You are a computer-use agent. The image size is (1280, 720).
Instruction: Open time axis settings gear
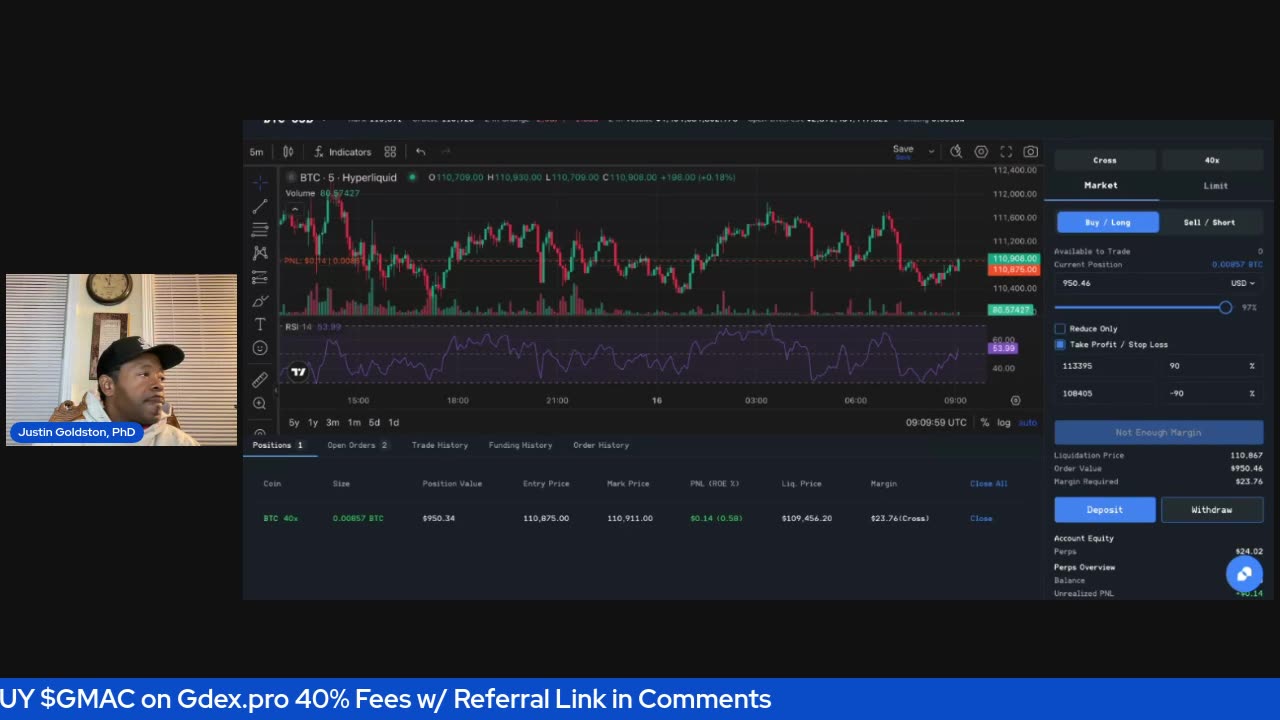point(1016,401)
